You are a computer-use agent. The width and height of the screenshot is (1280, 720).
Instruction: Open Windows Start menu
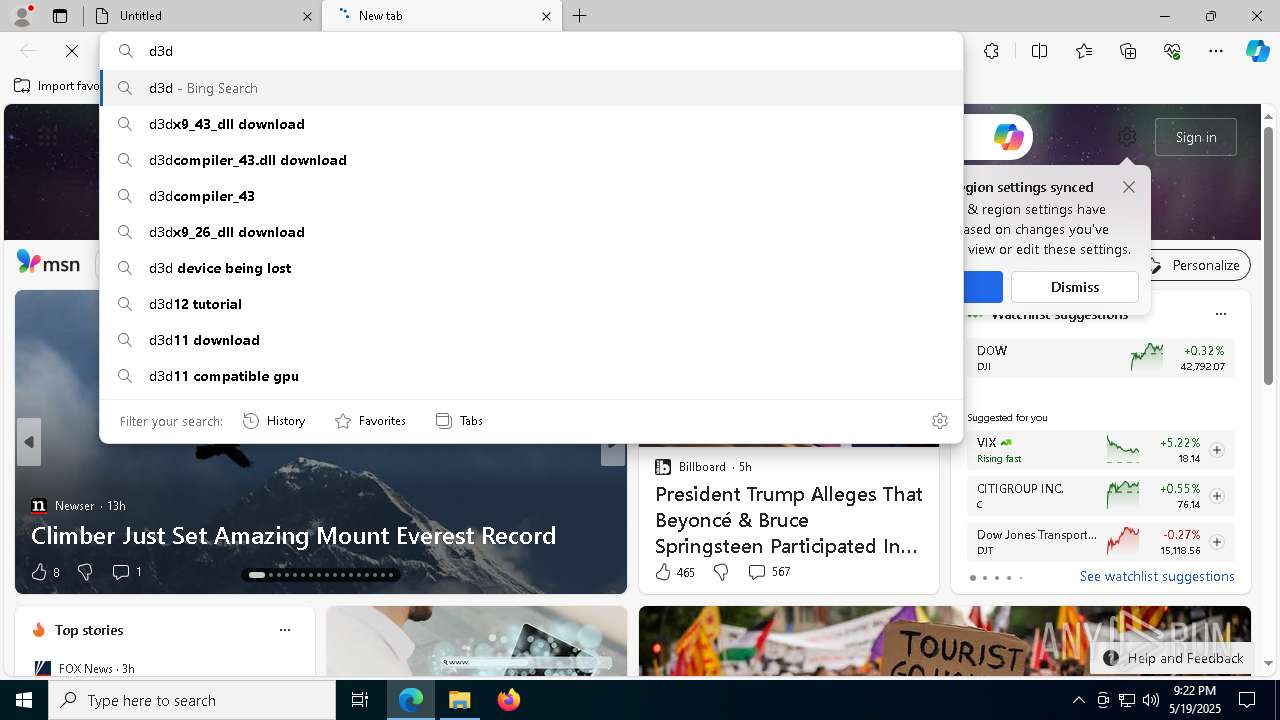click(x=24, y=700)
